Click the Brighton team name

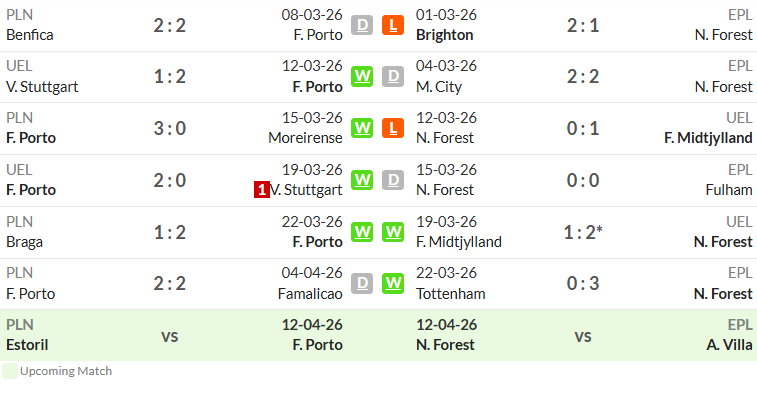coord(445,35)
